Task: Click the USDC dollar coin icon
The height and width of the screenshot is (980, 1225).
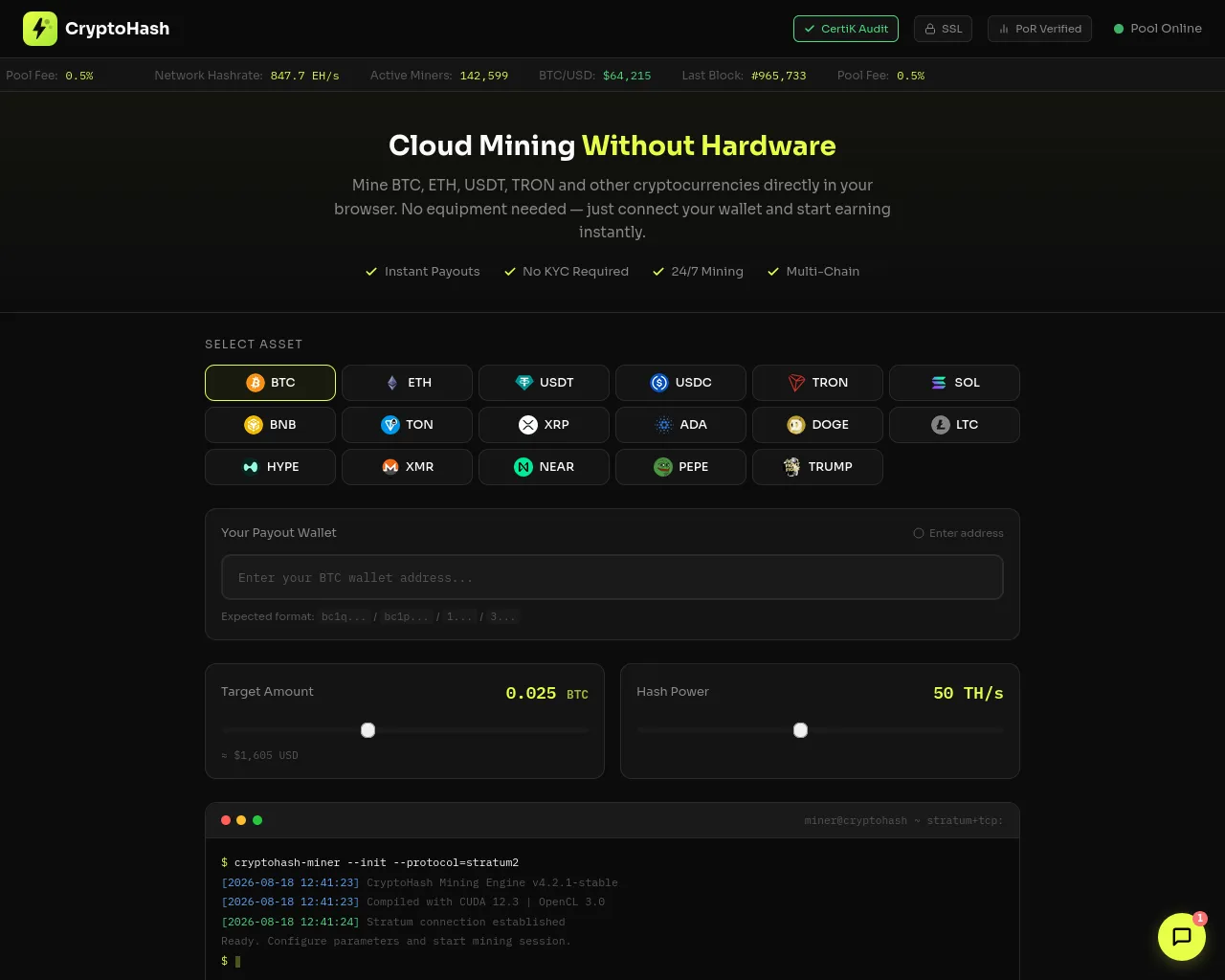Action: tap(659, 383)
